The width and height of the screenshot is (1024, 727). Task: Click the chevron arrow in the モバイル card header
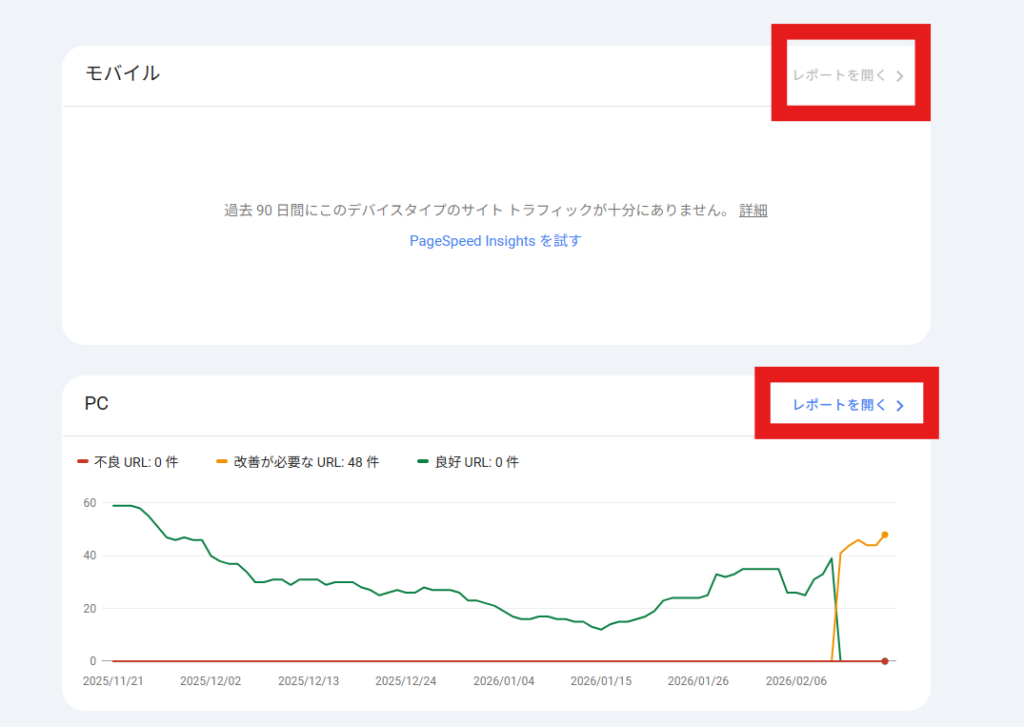(900, 76)
